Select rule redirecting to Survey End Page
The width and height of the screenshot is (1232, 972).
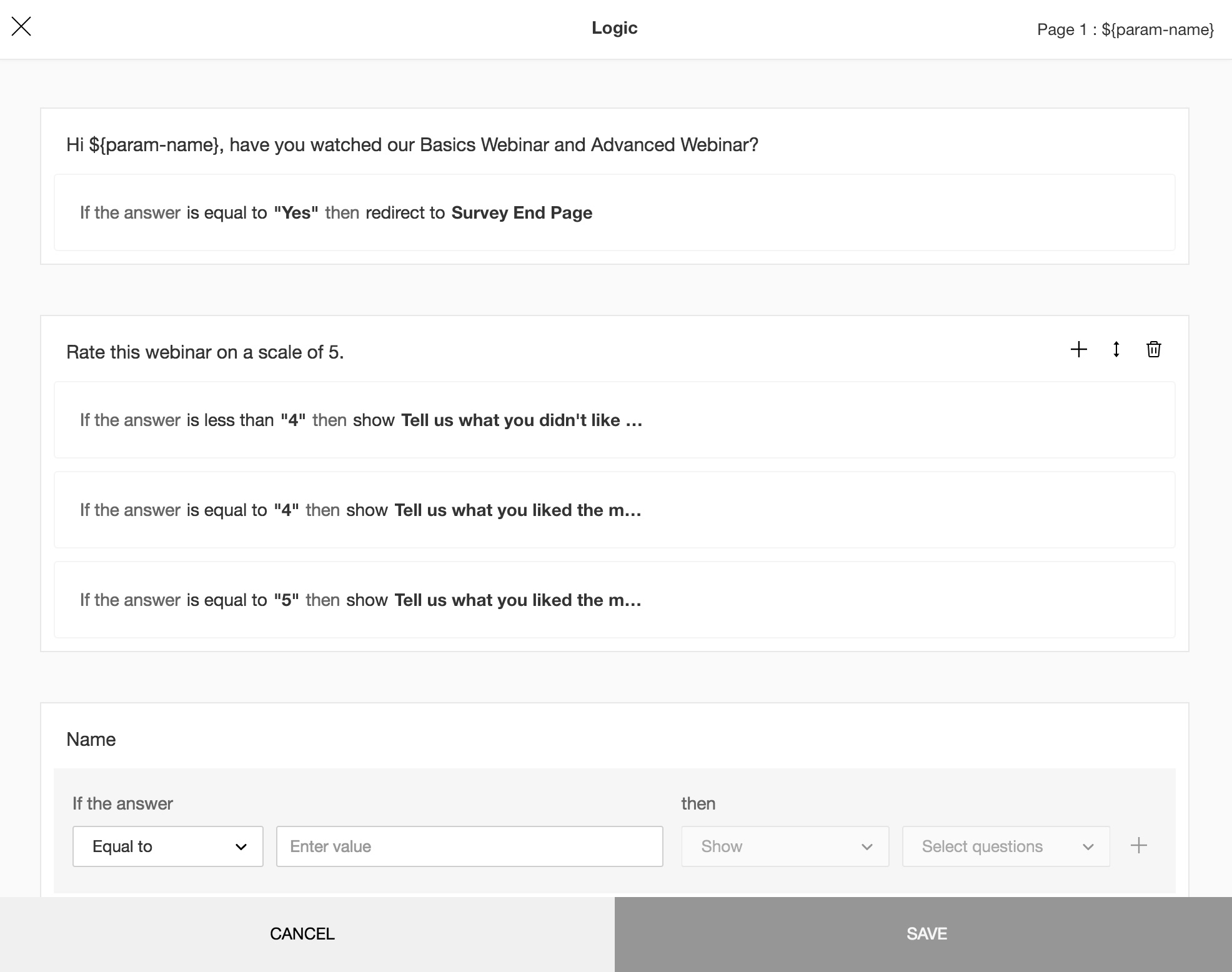(615, 212)
